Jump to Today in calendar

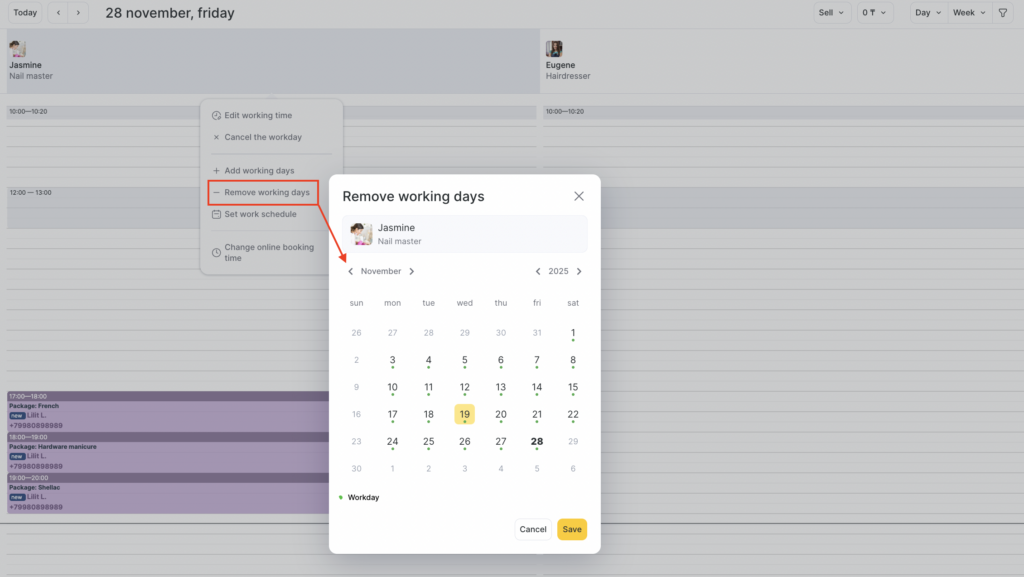coord(25,13)
